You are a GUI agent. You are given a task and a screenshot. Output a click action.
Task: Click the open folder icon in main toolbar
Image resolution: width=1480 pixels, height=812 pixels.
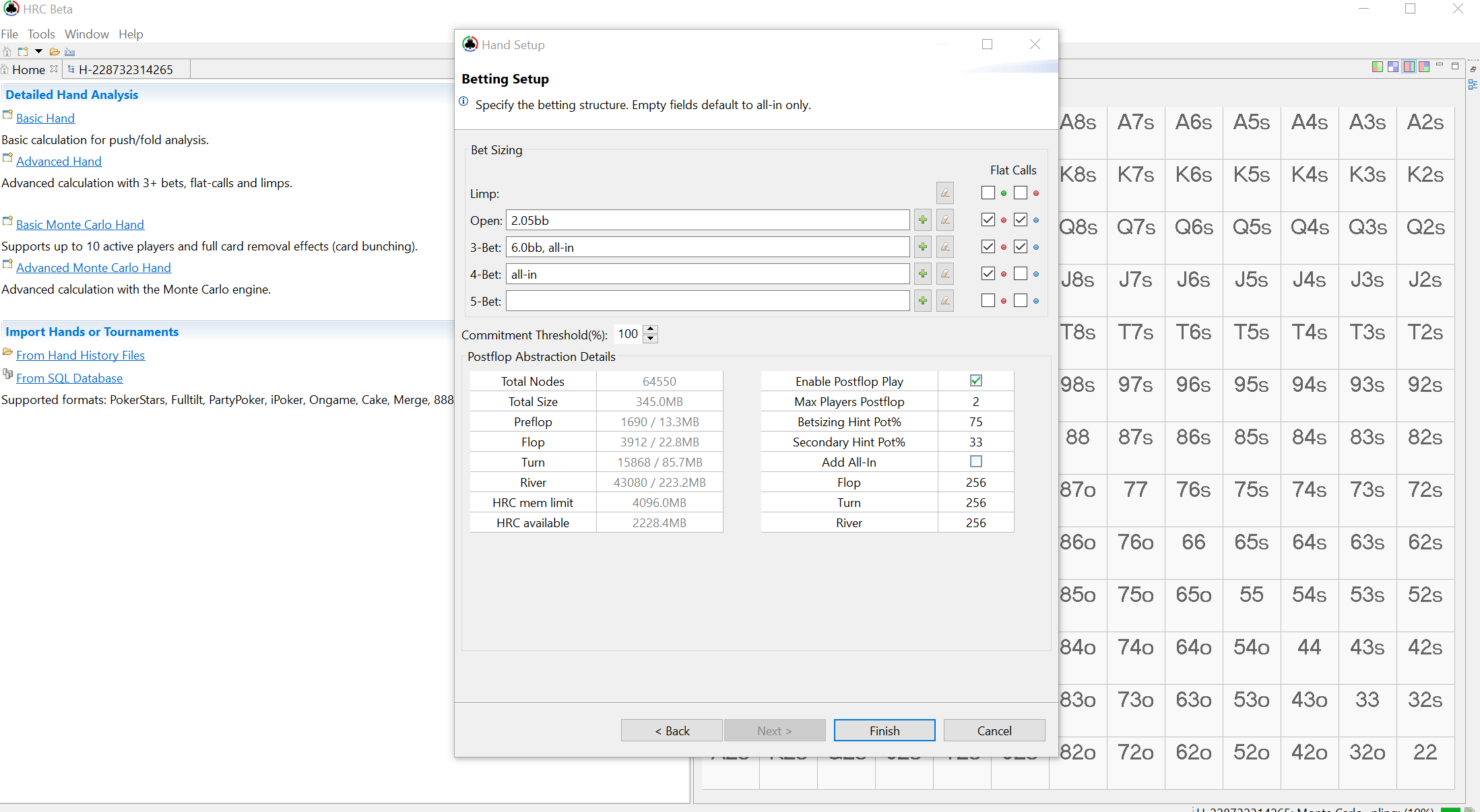coord(55,52)
